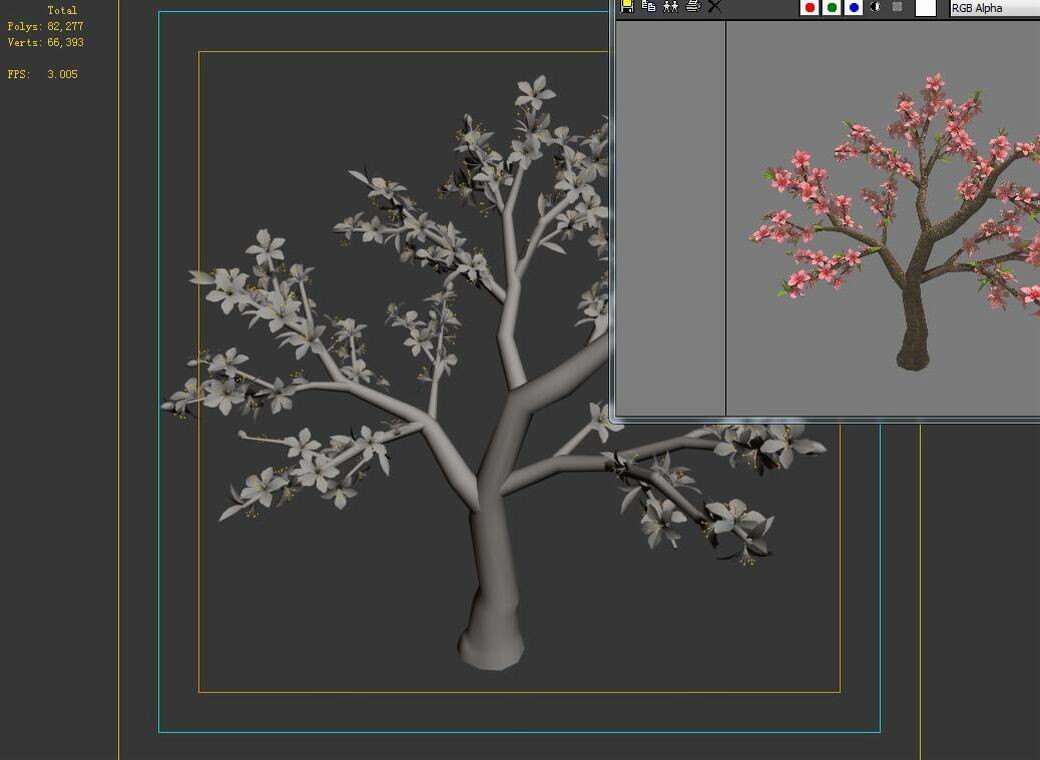
Task: Clear the rendered frame window
Action: coord(713,7)
